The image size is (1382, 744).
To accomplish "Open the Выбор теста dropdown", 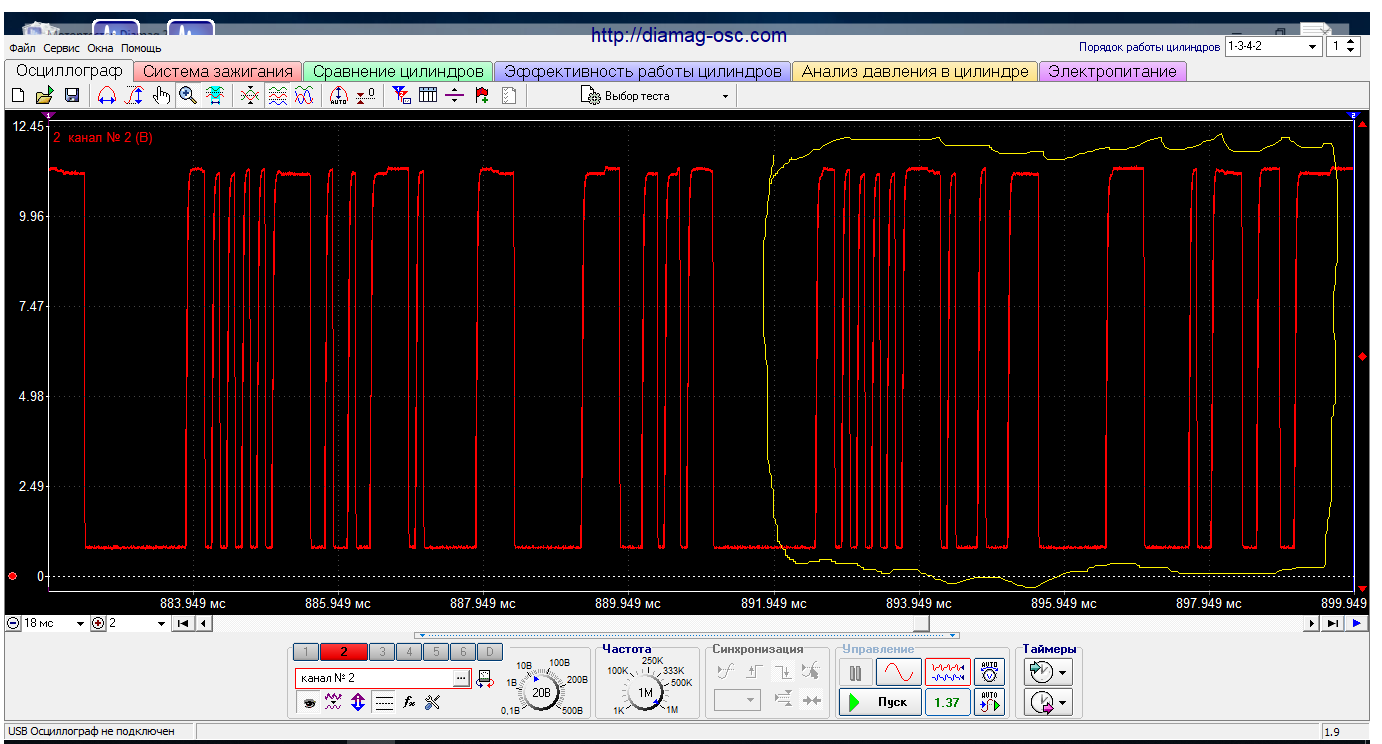I will [x=725, y=96].
